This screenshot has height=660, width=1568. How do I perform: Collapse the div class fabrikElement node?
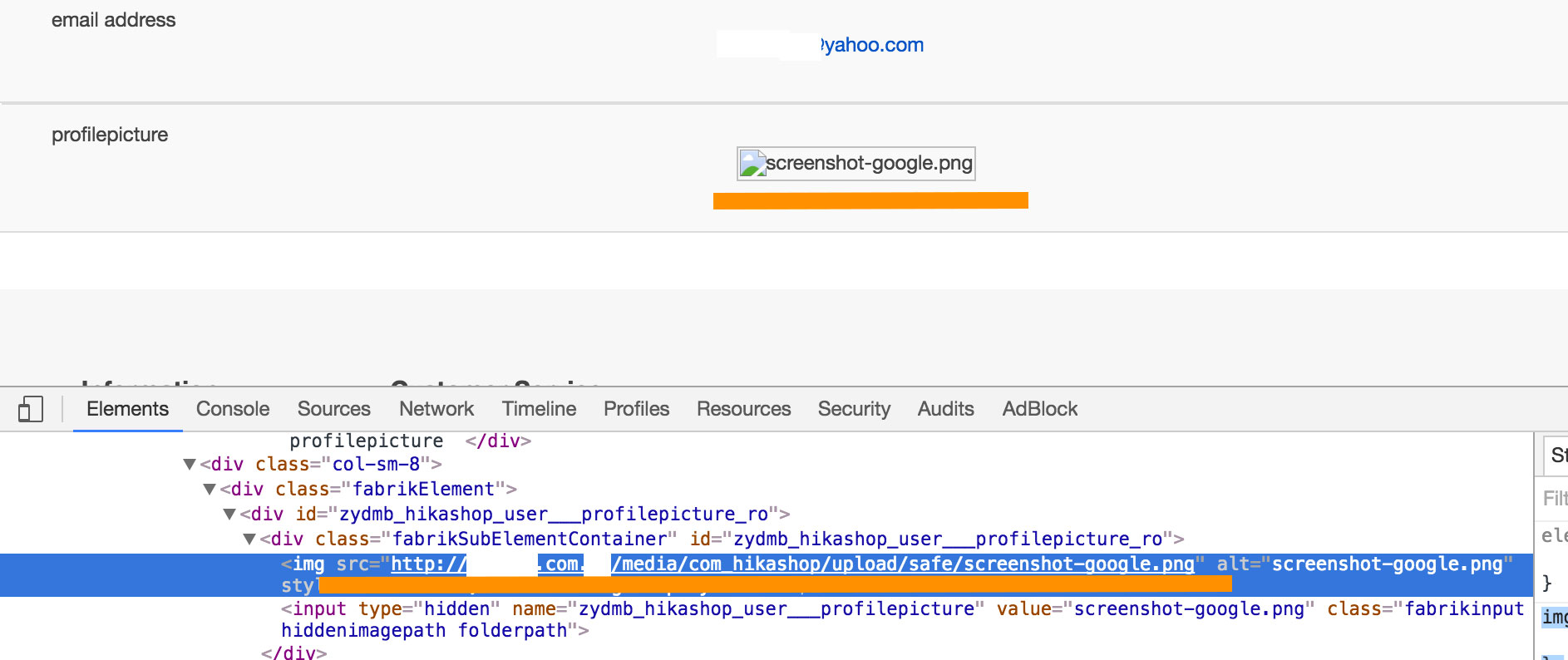coord(210,490)
